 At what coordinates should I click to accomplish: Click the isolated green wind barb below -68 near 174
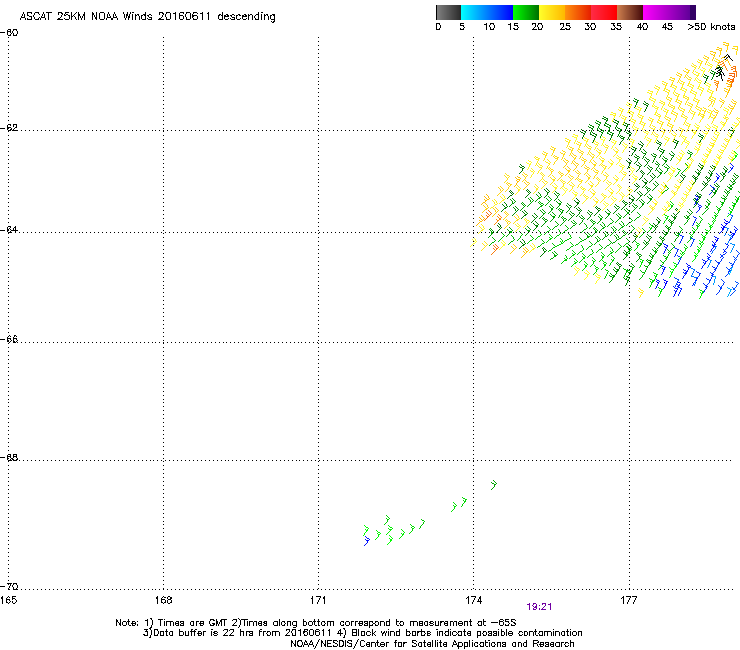(494, 485)
